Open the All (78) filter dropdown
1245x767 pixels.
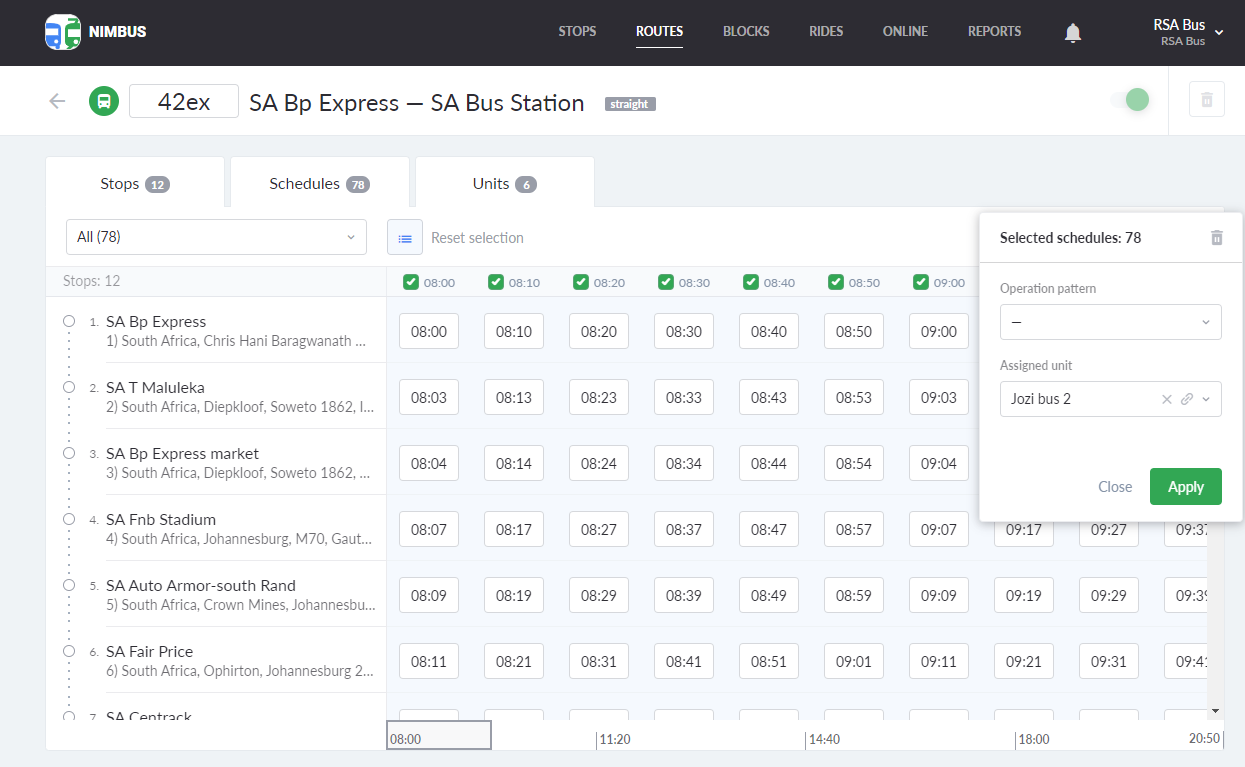click(x=216, y=237)
